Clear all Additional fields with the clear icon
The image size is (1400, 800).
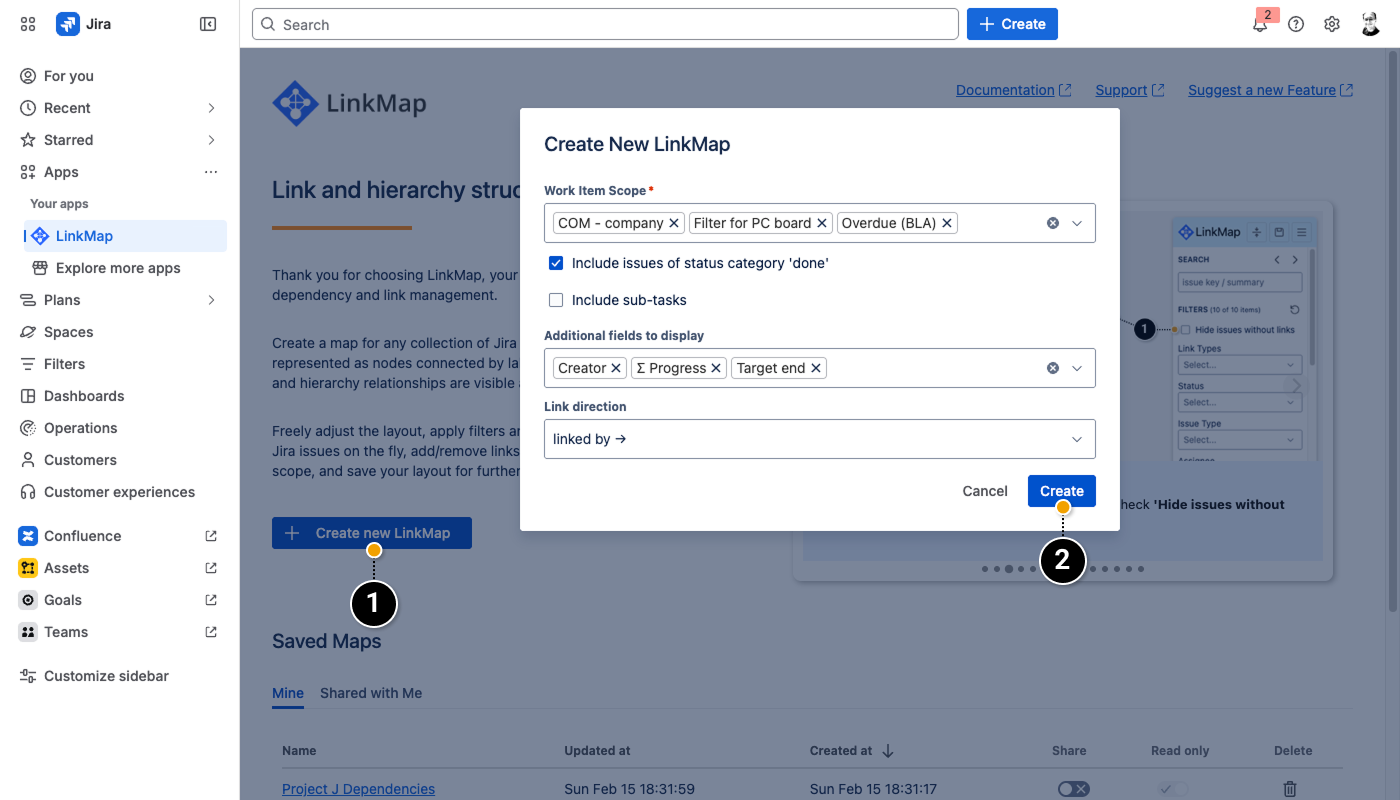click(1053, 368)
